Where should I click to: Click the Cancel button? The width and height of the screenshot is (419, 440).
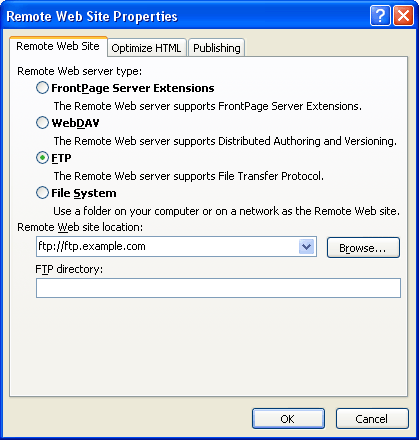pyautogui.click(x=372, y=419)
